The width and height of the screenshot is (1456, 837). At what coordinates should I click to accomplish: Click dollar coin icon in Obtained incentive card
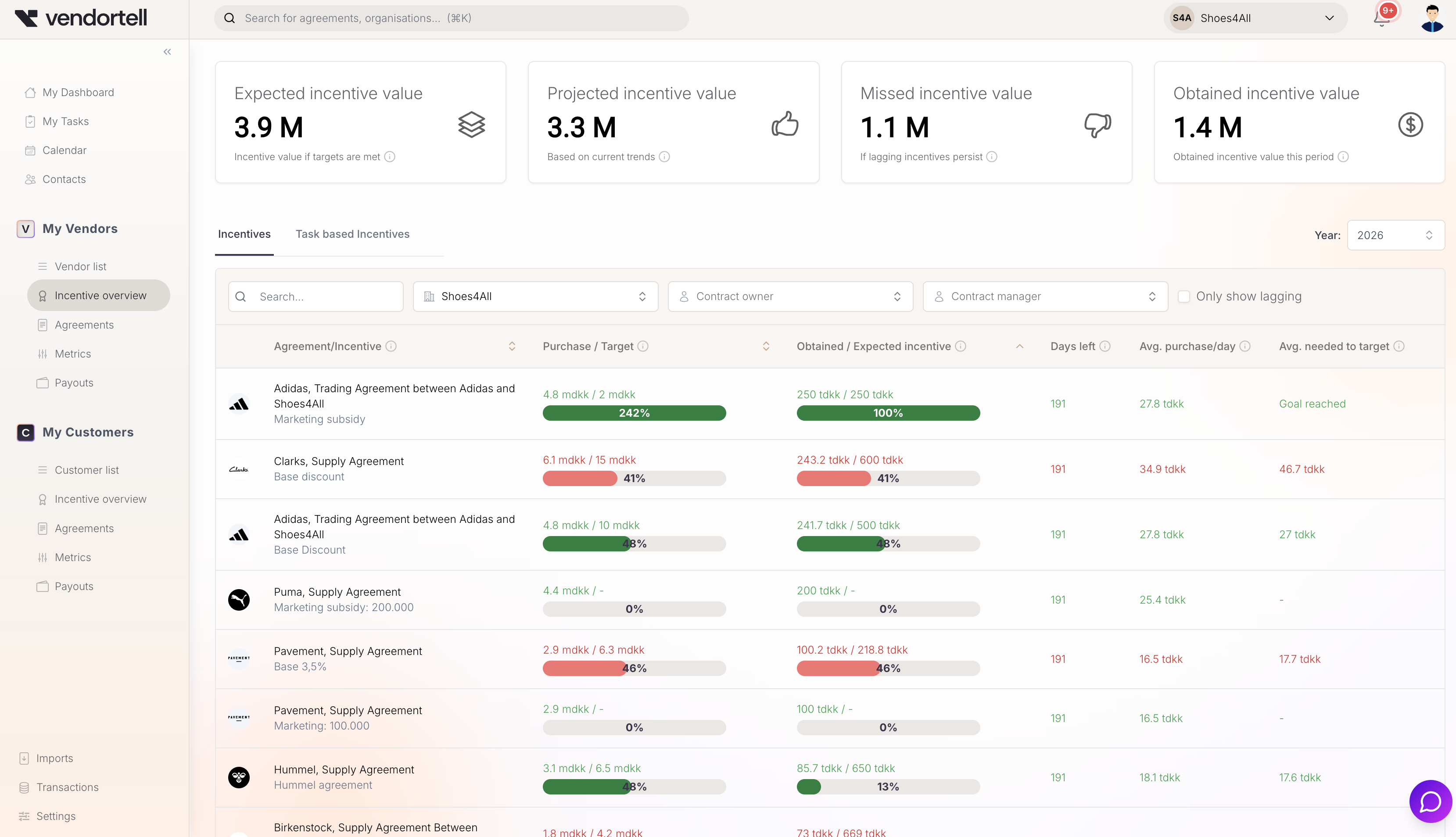pyautogui.click(x=1410, y=125)
